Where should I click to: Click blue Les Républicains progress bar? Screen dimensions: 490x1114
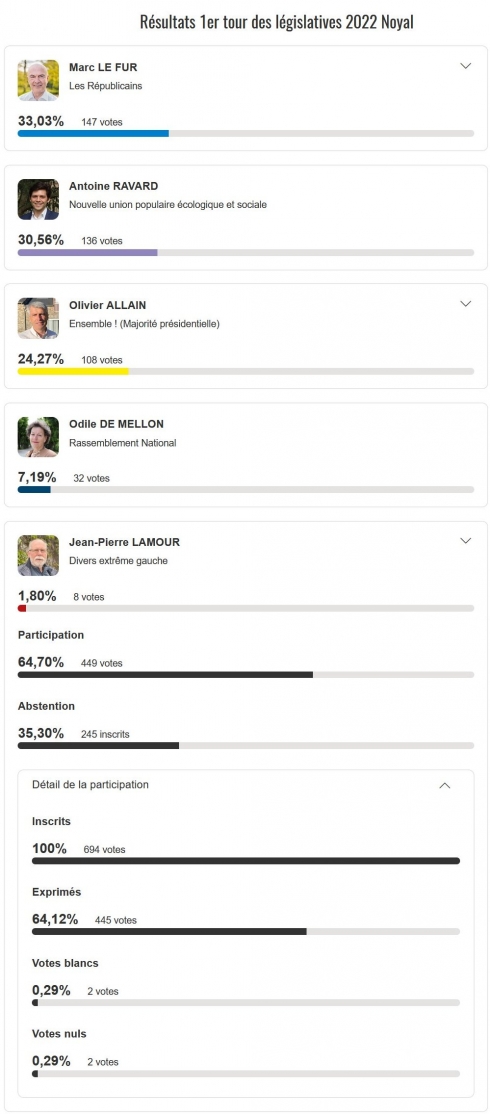point(246,134)
